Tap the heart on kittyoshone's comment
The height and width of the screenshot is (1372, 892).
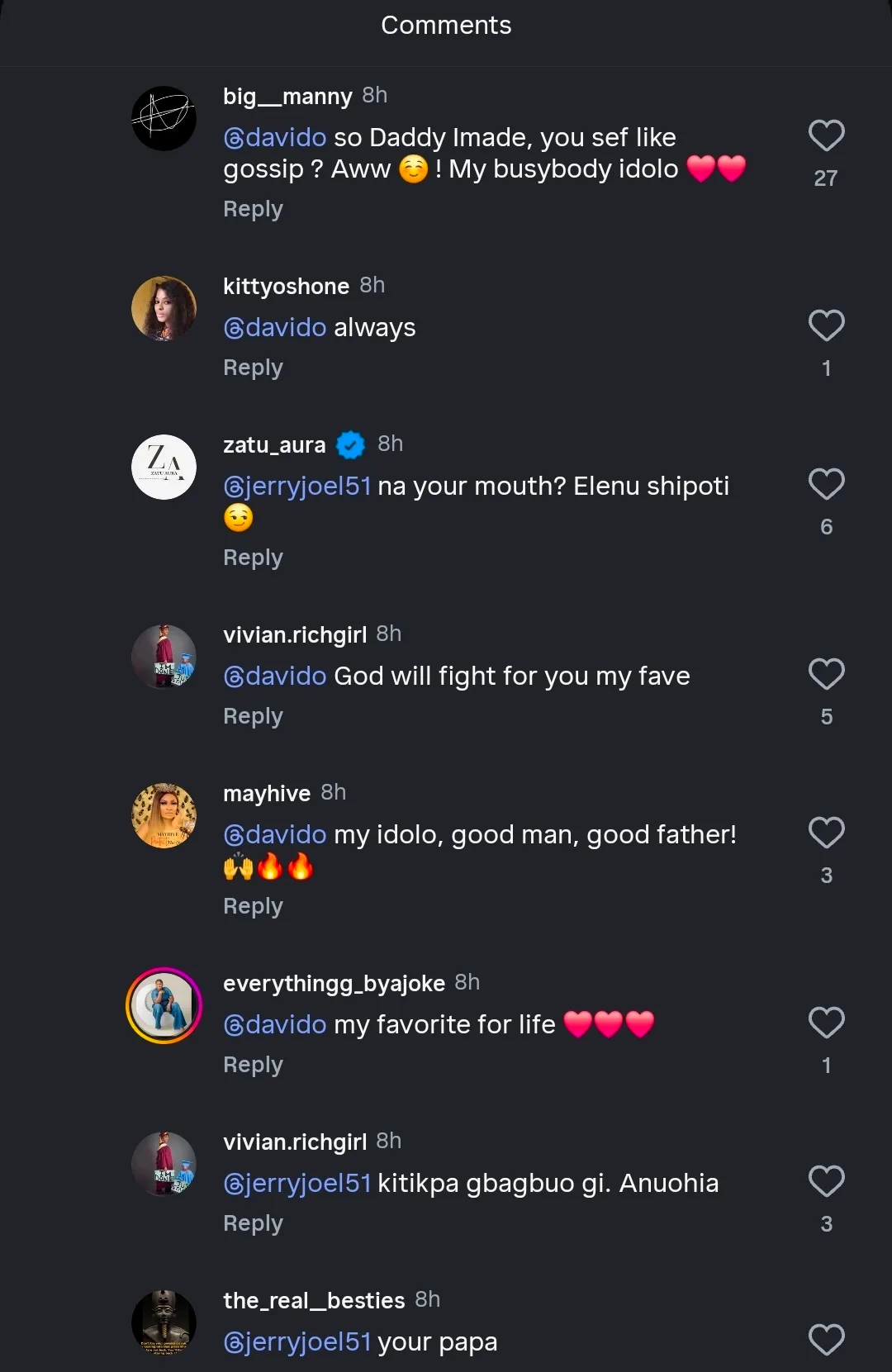[x=826, y=326]
